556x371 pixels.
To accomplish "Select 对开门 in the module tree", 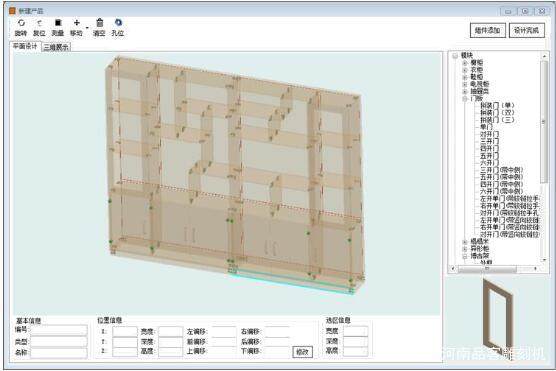I will [489, 134].
